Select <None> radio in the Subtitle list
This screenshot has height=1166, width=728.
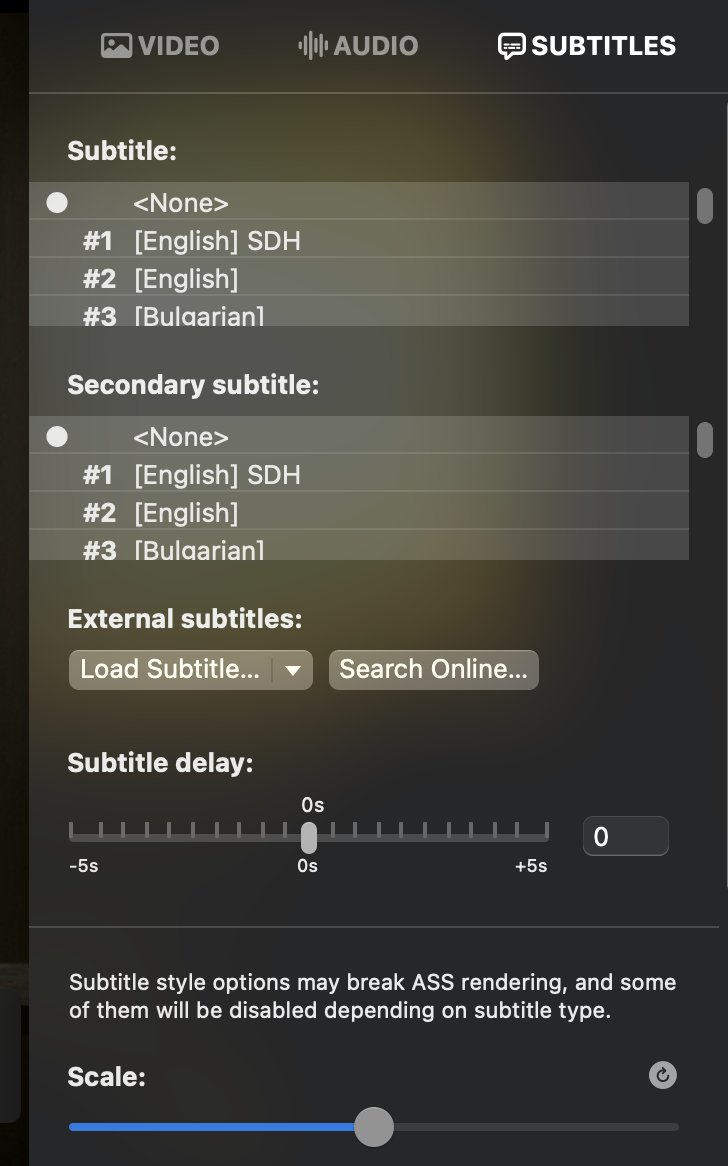pyautogui.click(x=57, y=202)
